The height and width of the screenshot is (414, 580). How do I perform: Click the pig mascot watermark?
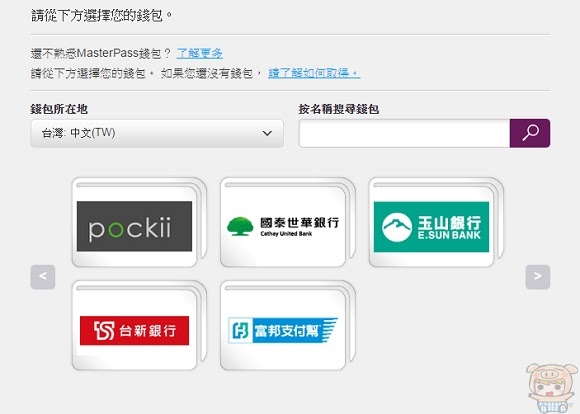(552, 388)
